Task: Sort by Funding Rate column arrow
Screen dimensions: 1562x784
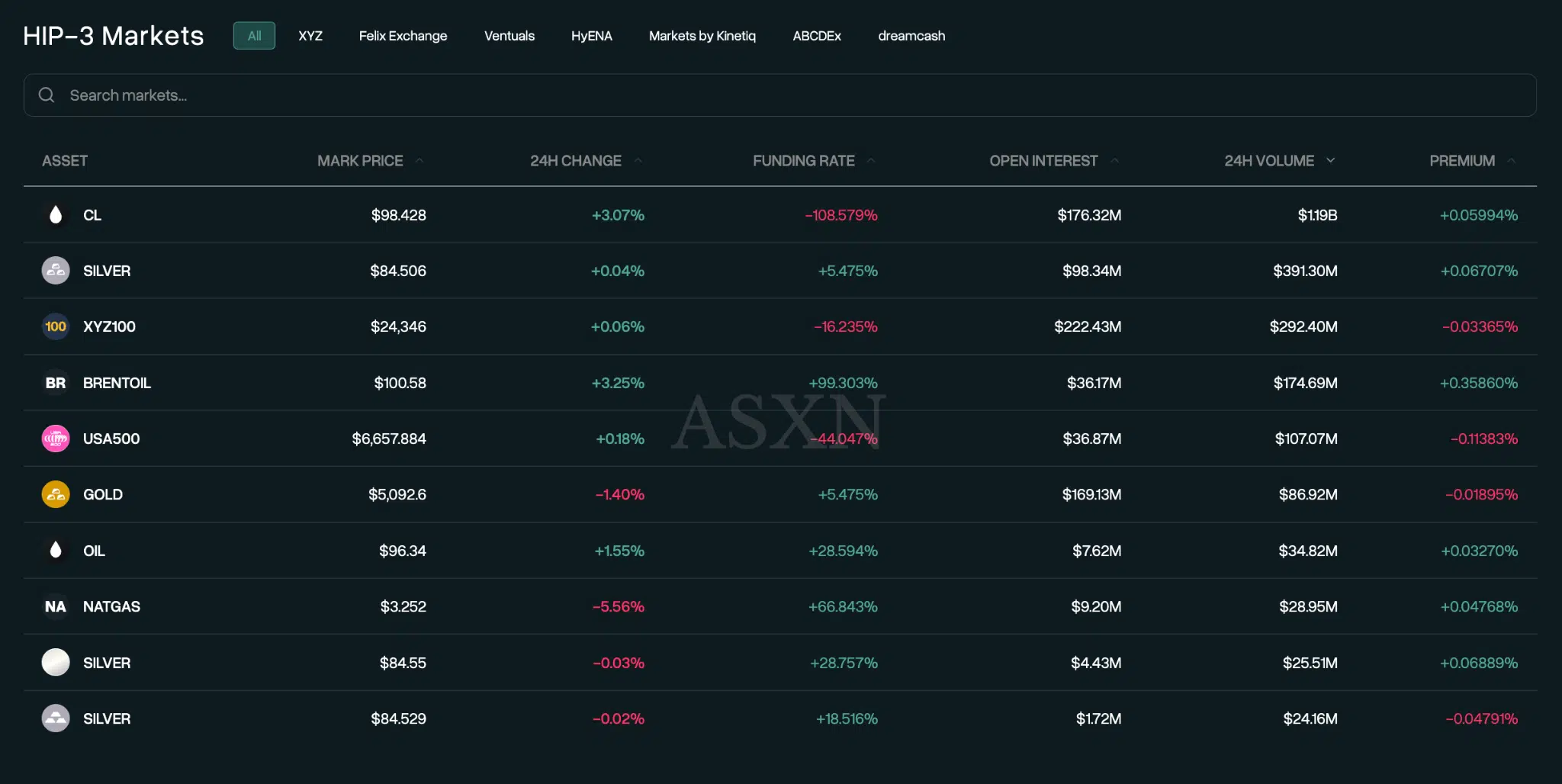Action: point(871,161)
